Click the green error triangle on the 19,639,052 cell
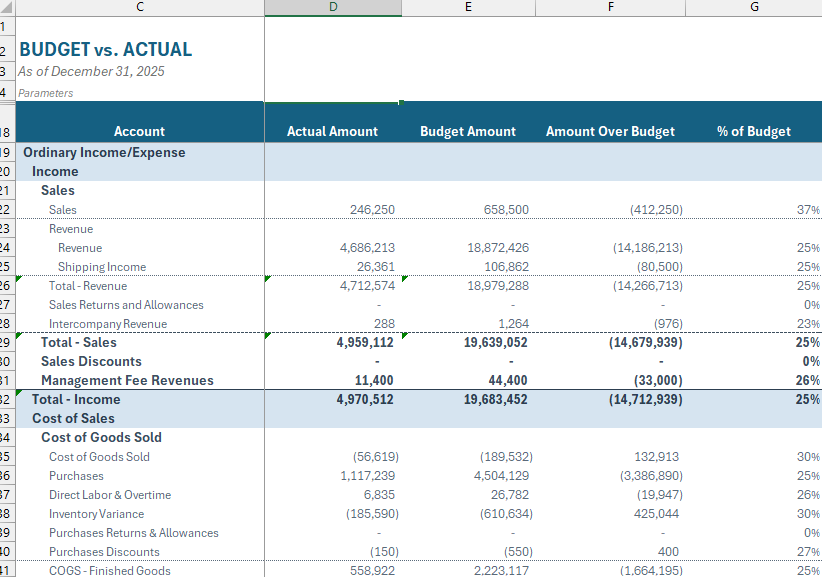This screenshot has width=822, height=577. (403, 337)
